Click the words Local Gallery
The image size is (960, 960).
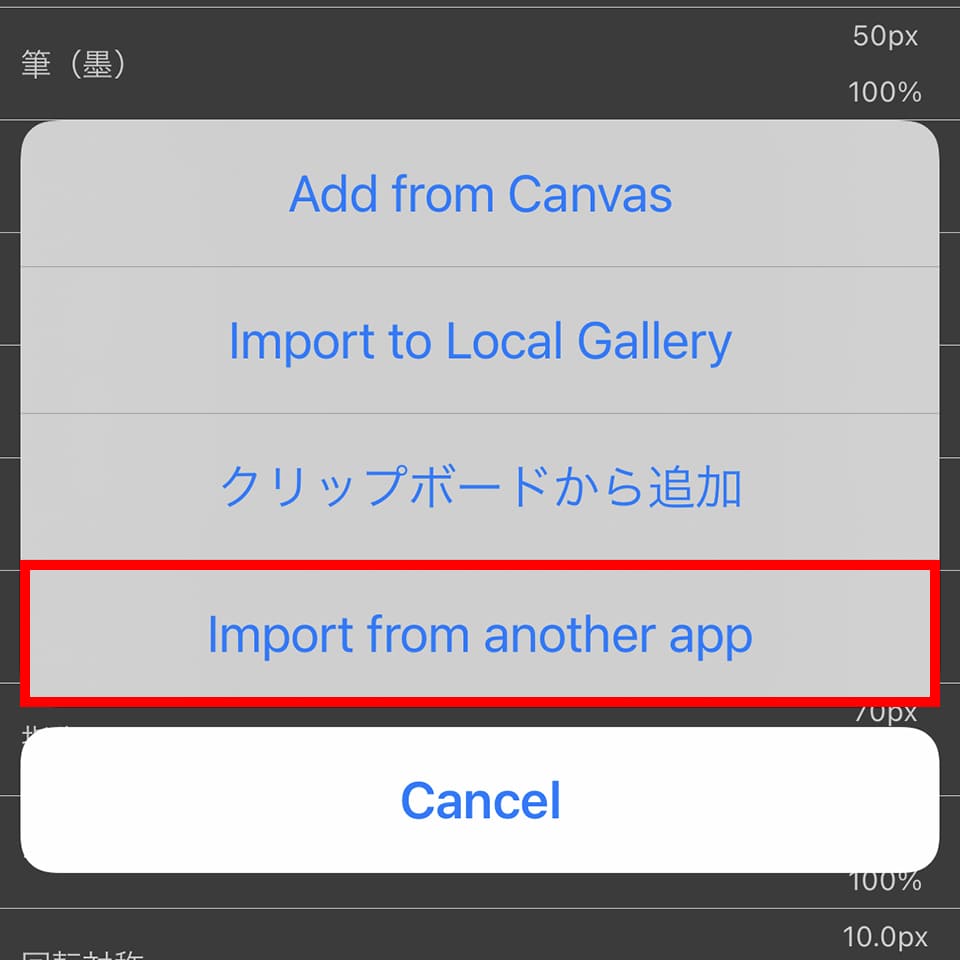click(588, 342)
